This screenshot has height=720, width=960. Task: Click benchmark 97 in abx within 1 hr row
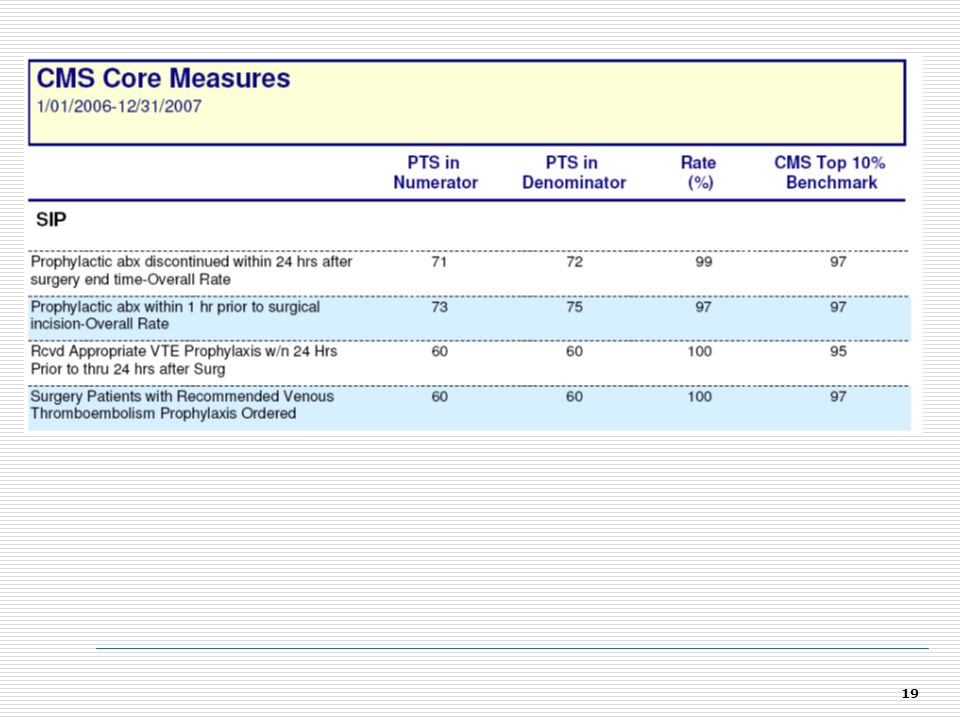click(x=838, y=307)
